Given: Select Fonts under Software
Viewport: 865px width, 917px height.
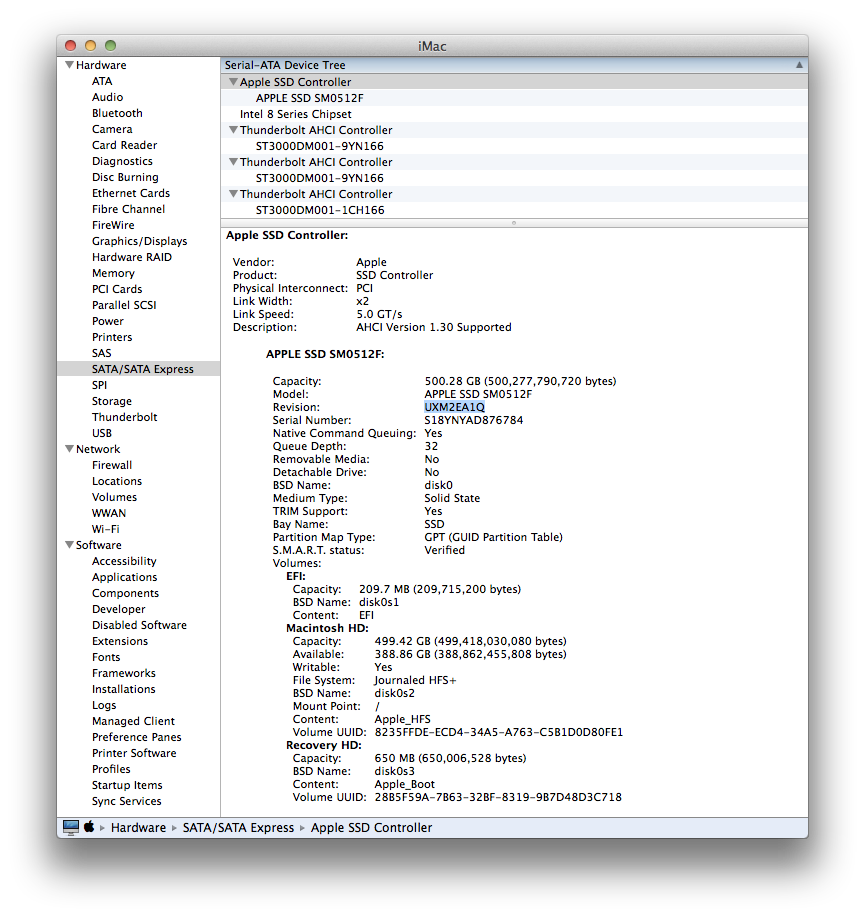Looking at the screenshot, I should pos(106,657).
